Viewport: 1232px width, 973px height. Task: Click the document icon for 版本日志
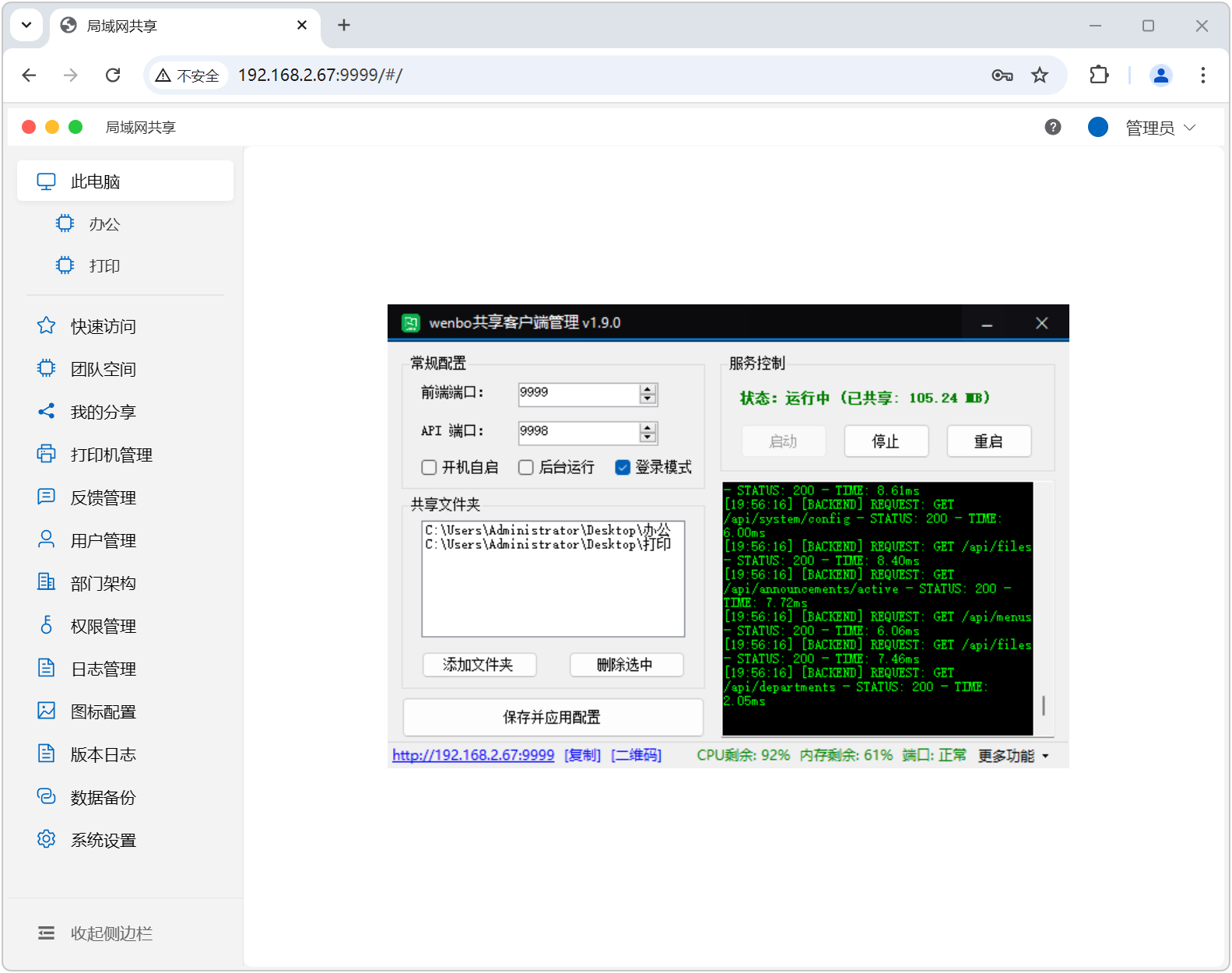coord(47,753)
